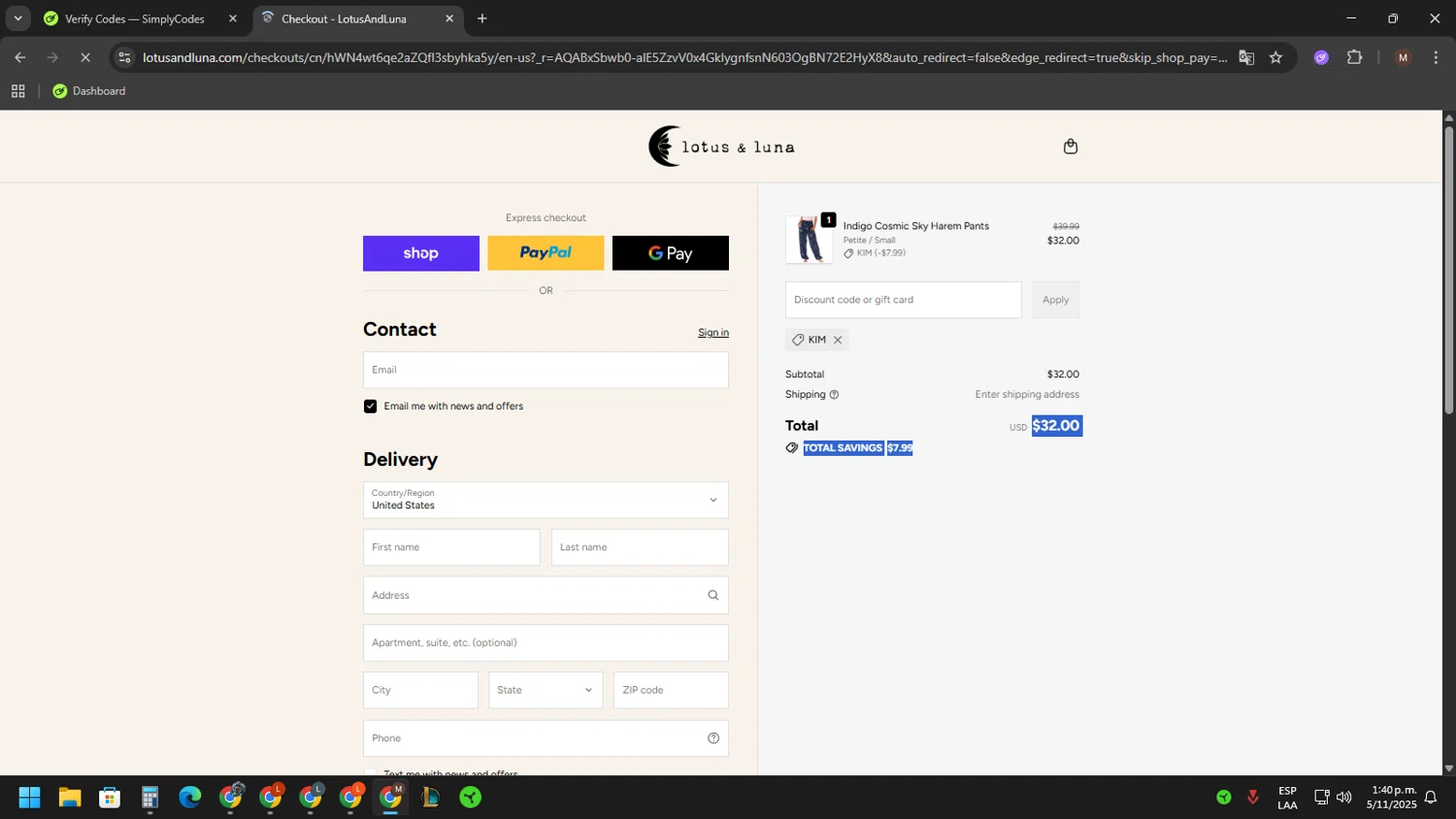Open the notifications bell in tray
This screenshot has height=819, width=1456.
[x=1431, y=798]
